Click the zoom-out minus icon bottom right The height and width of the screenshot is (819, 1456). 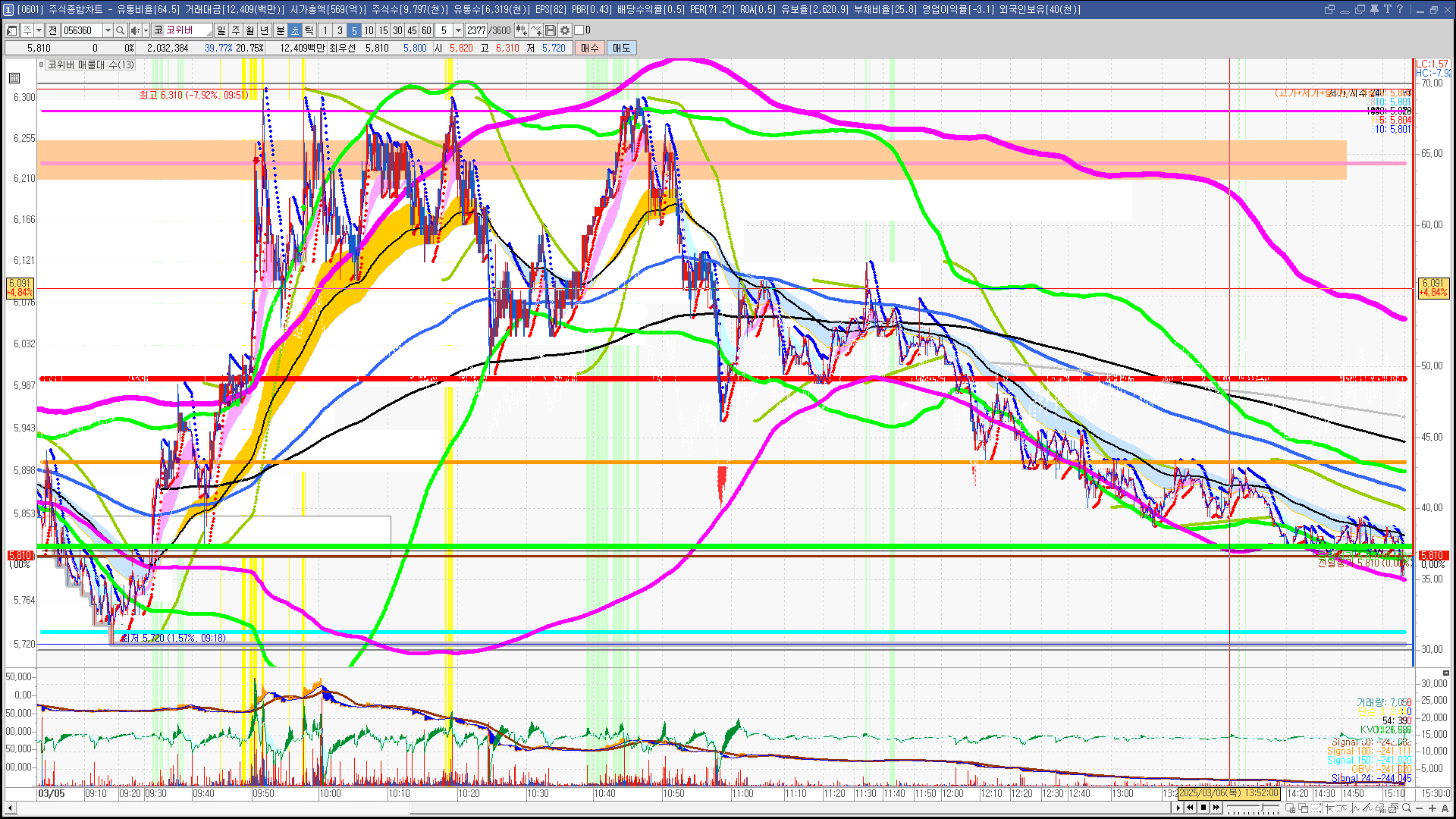pyautogui.click(x=1419, y=808)
